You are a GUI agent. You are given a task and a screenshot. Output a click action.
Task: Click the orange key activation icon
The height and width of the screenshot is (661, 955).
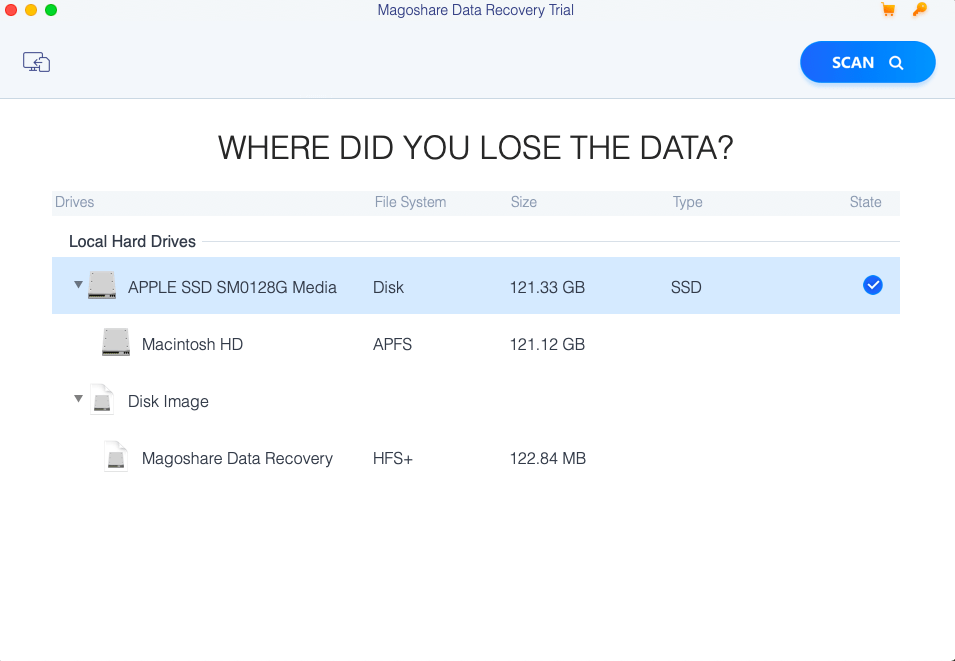pos(920,10)
